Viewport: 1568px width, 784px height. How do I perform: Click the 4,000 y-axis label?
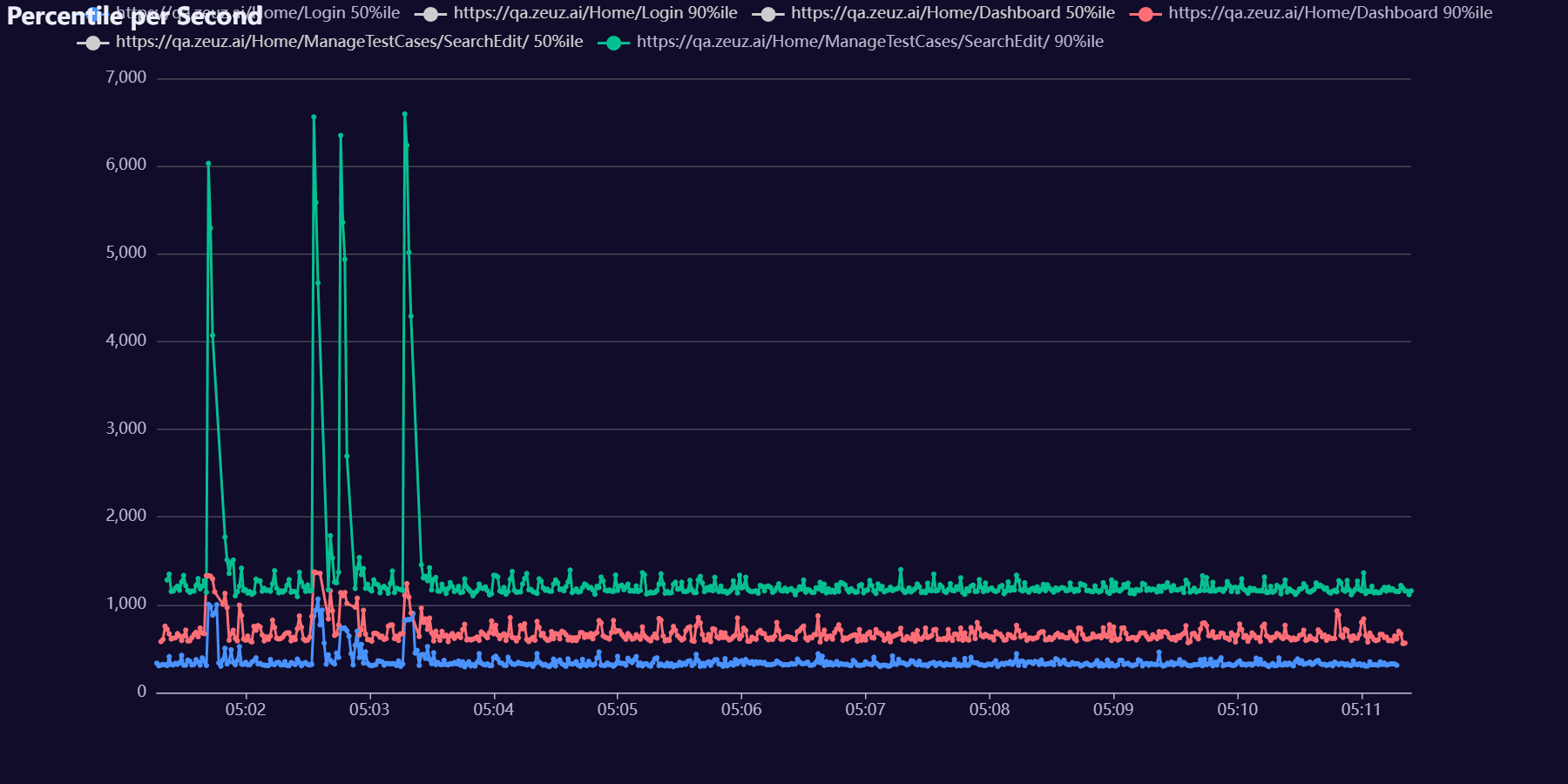tap(126, 341)
